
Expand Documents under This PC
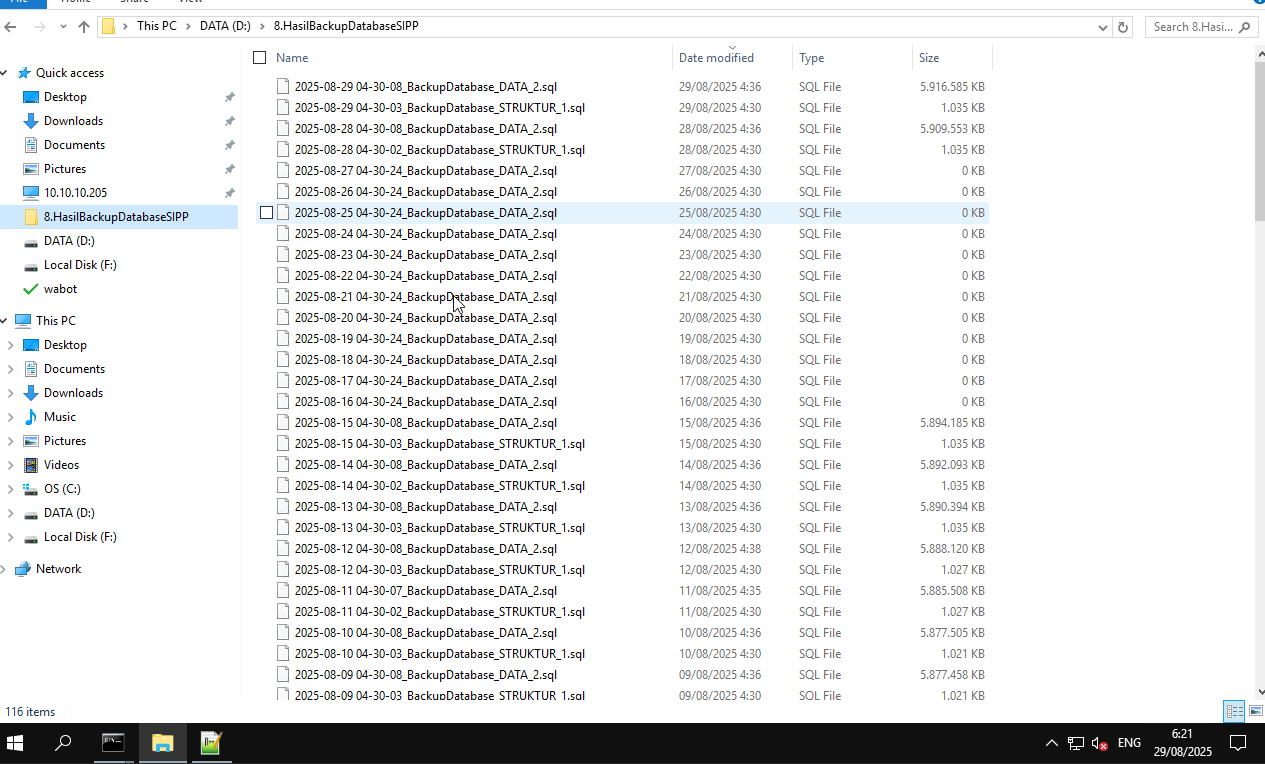coord(10,369)
